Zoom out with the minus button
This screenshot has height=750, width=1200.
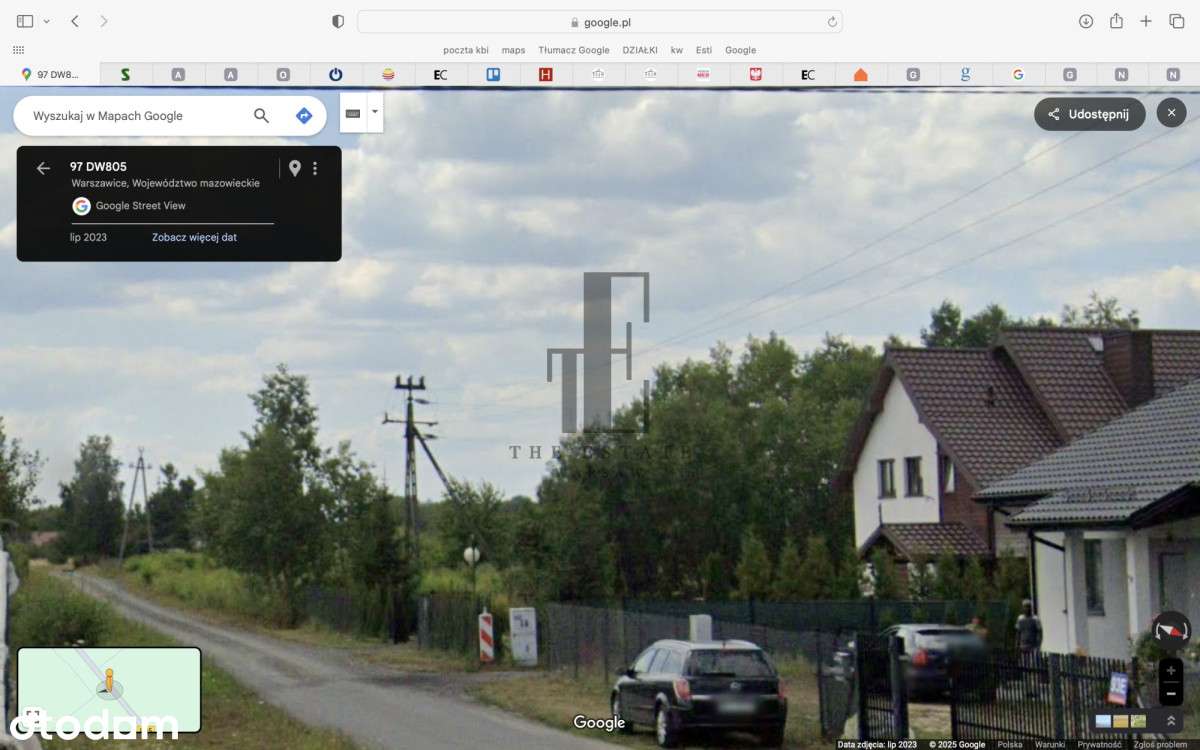[1171, 694]
